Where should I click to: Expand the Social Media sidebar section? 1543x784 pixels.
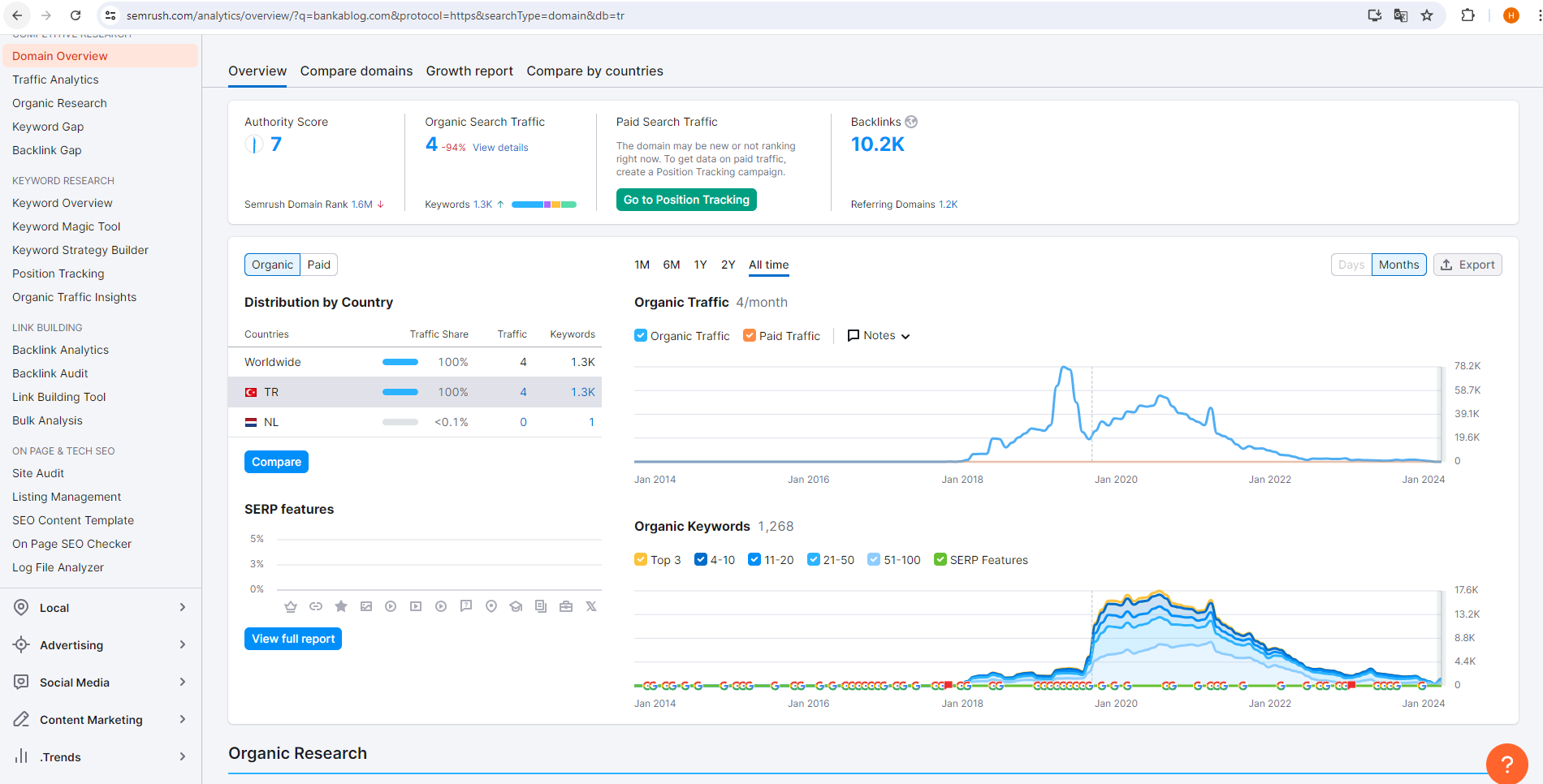[x=101, y=683]
